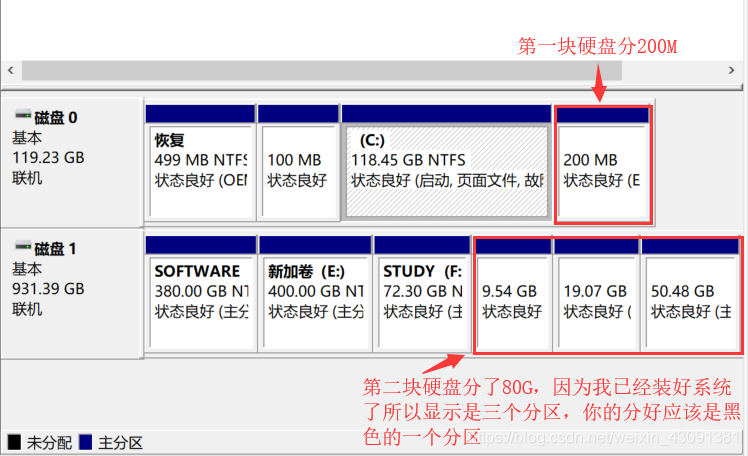Image resolution: width=748 pixels, height=456 pixels.
Task: Select the 19.07 GB partition on Disk 1
Action: pos(596,295)
